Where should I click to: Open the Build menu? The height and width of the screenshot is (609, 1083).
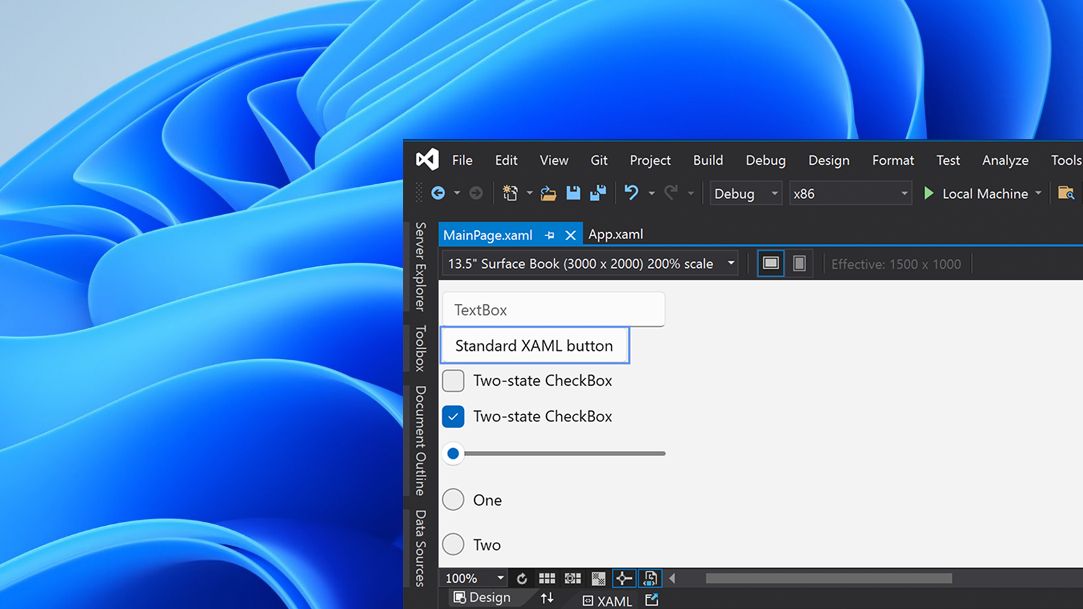click(x=707, y=160)
